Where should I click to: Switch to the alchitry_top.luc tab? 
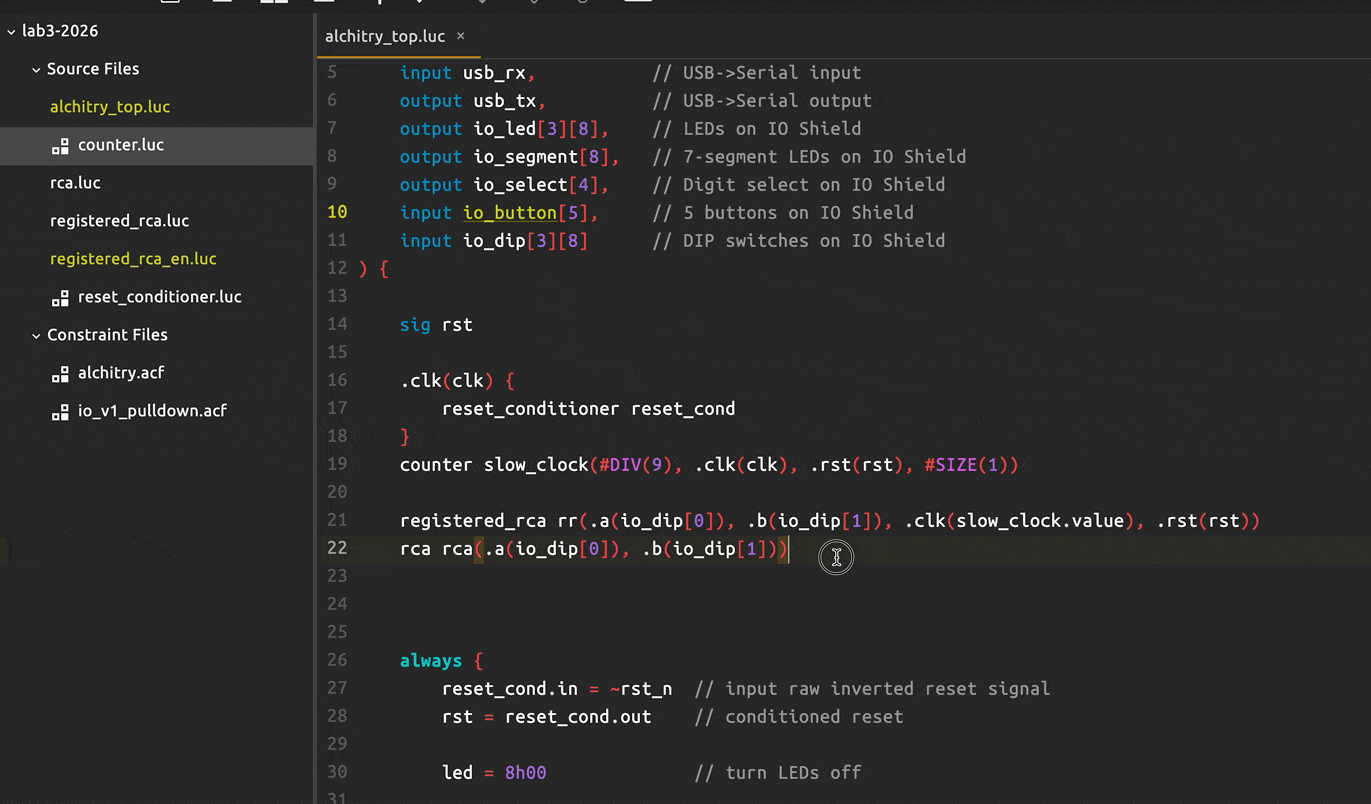pyautogui.click(x=385, y=36)
